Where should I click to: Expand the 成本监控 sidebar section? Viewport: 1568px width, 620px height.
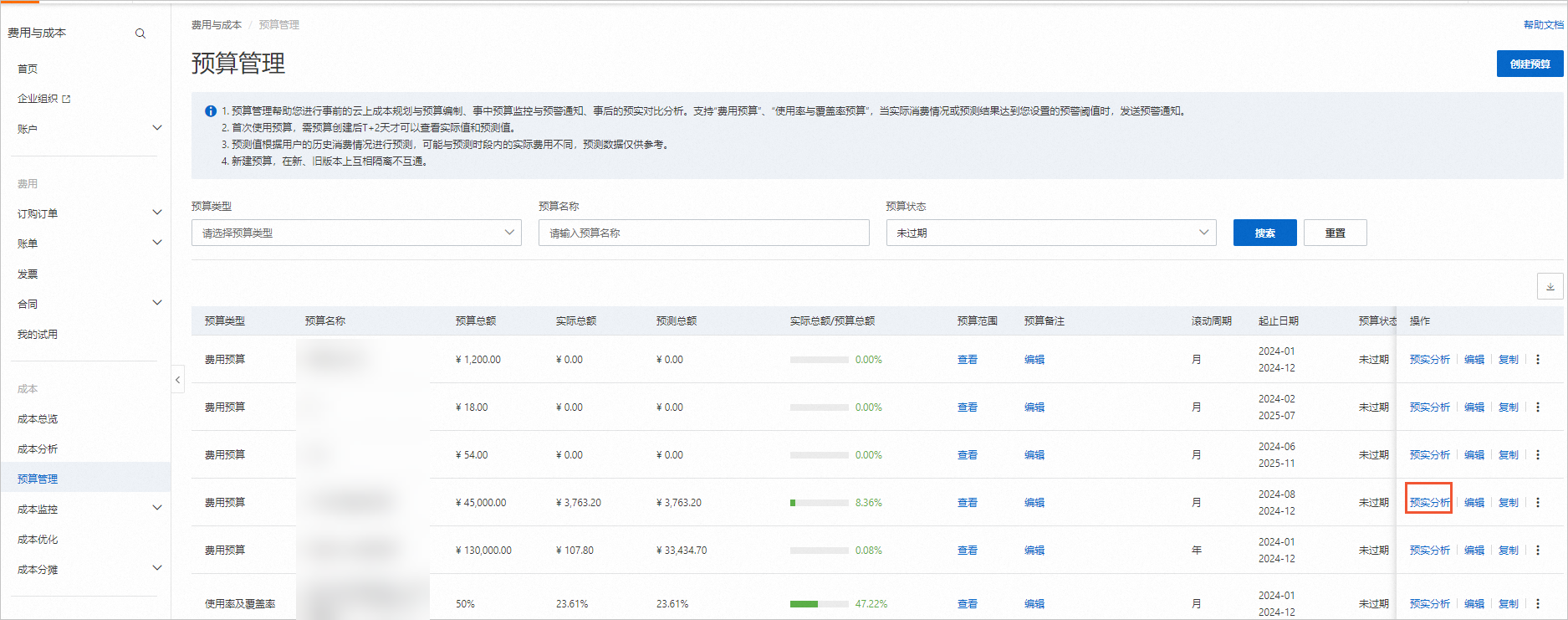[156, 509]
